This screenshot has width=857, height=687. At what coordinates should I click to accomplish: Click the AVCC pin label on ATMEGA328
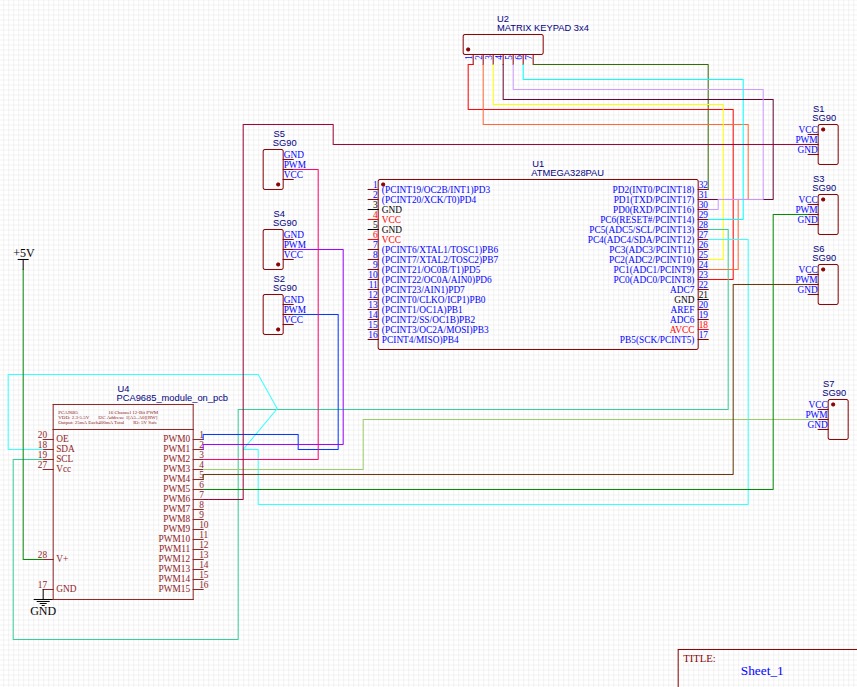tap(682, 330)
